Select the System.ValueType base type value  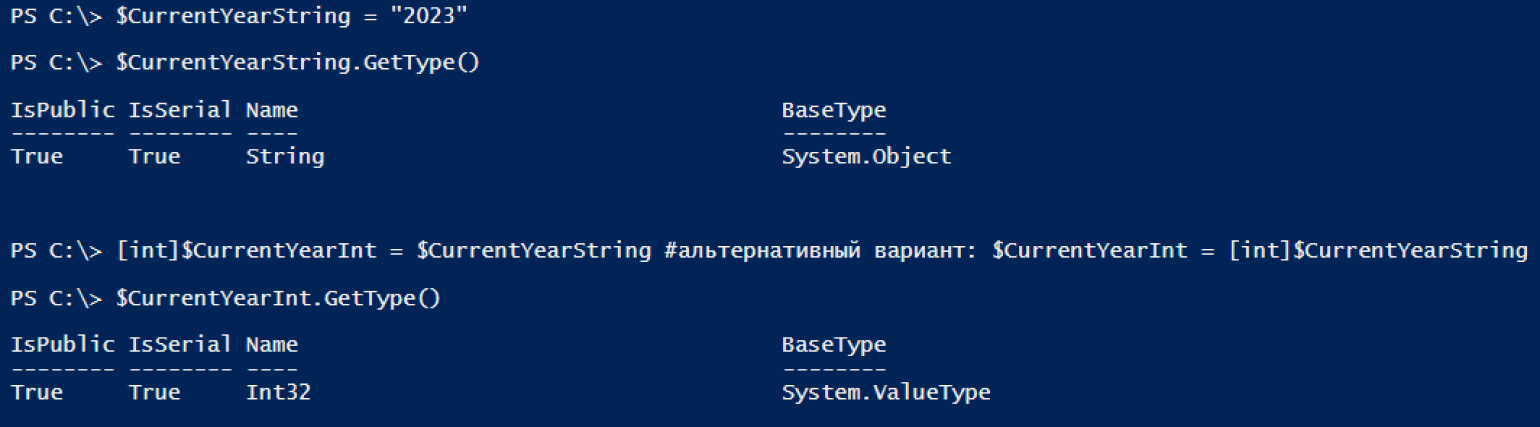[x=886, y=392]
